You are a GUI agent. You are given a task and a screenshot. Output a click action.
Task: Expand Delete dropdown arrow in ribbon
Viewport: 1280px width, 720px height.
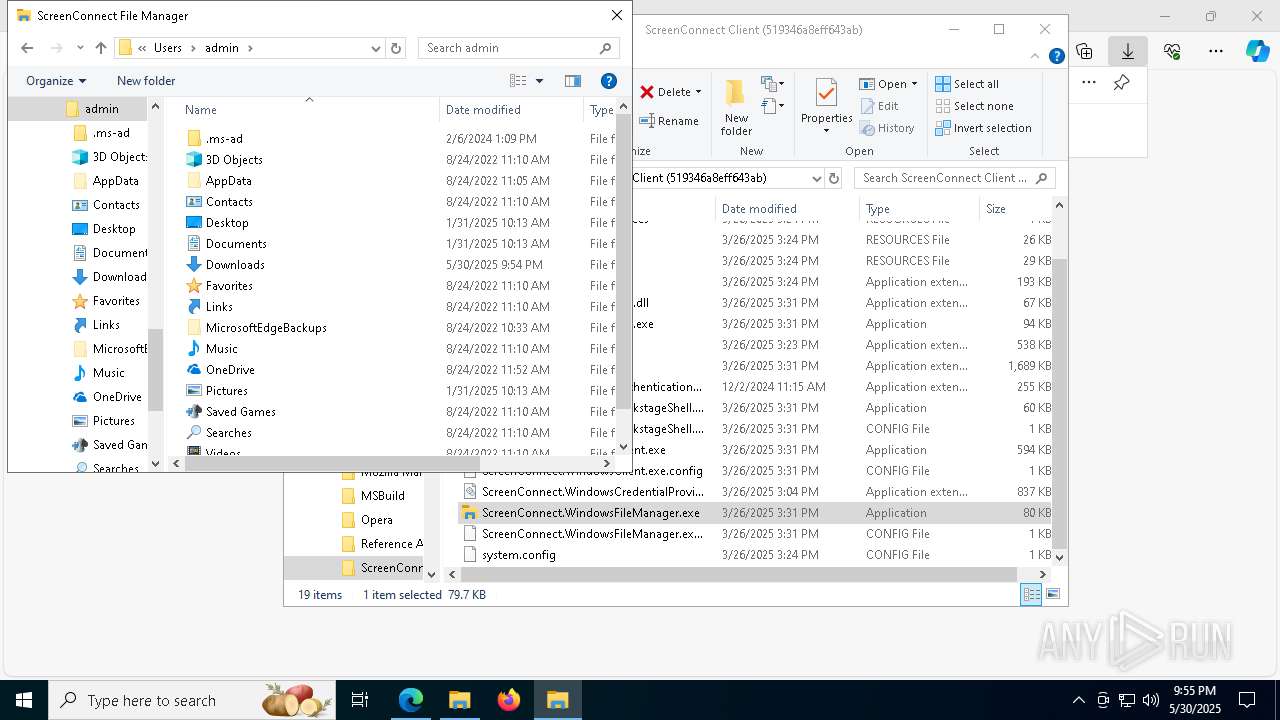[x=698, y=92]
